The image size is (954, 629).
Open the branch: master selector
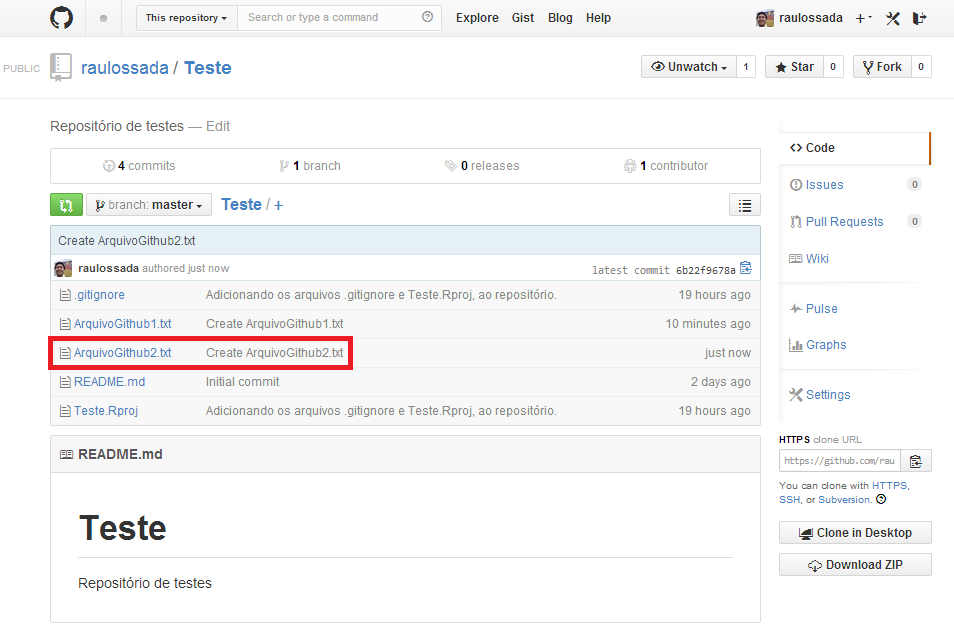point(149,205)
